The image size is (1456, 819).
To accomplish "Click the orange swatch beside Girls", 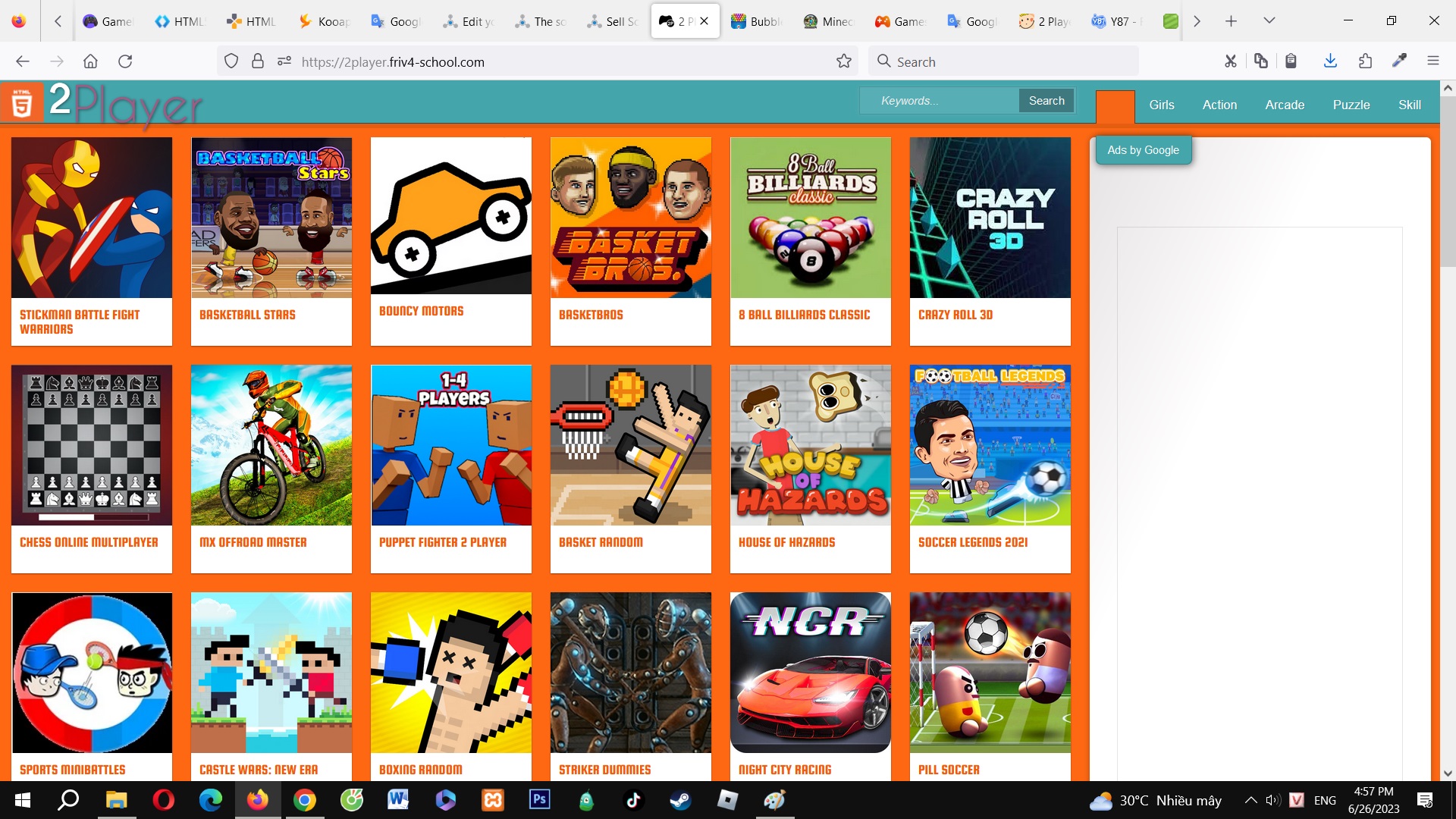I will click(x=1115, y=106).
